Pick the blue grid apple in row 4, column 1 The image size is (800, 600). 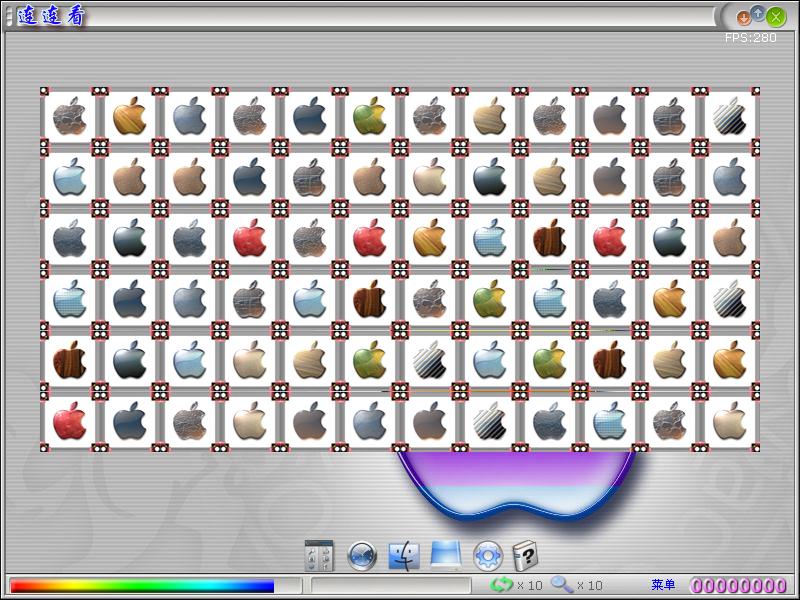69,299
